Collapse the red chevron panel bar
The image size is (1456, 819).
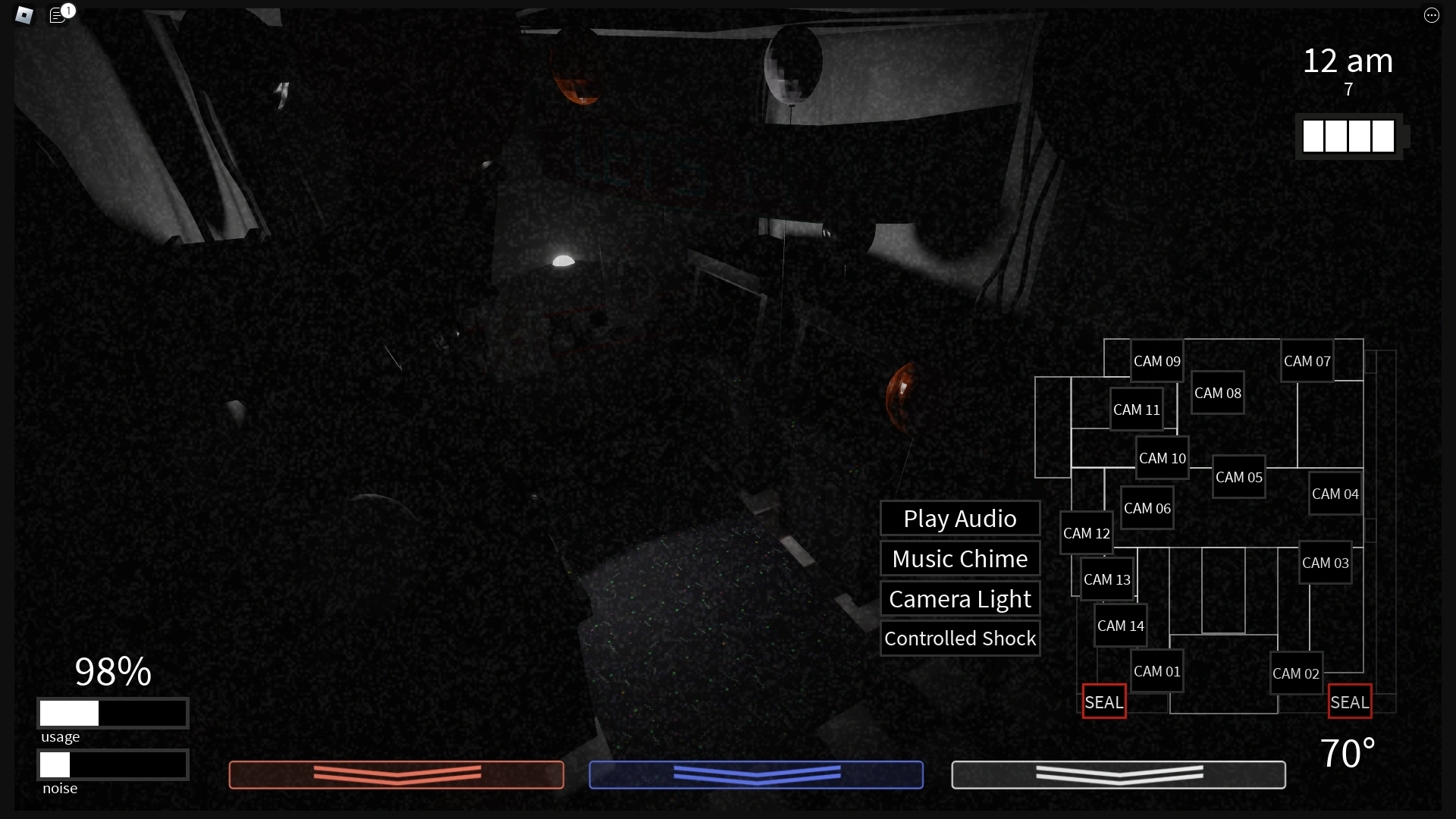coord(397,774)
